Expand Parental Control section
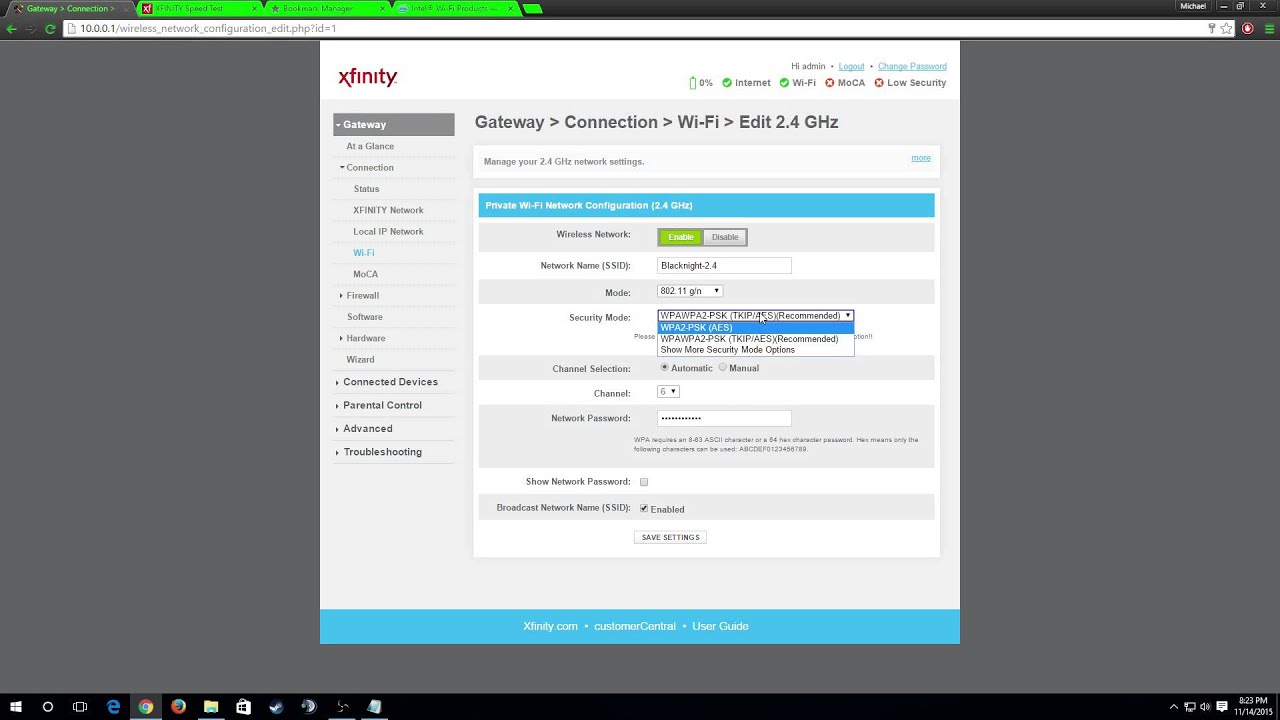 coord(380,405)
